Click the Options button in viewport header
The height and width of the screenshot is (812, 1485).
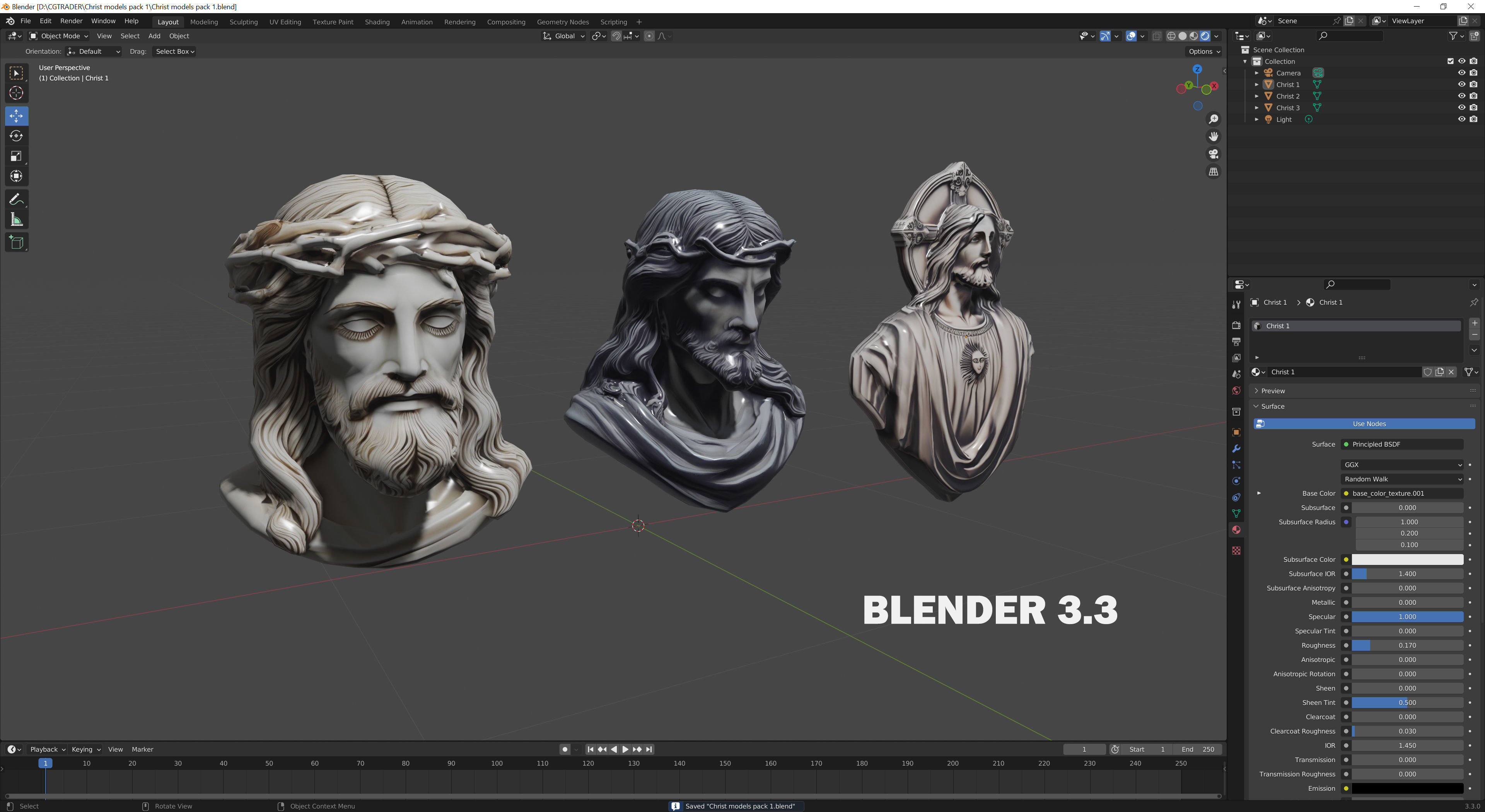(1204, 51)
